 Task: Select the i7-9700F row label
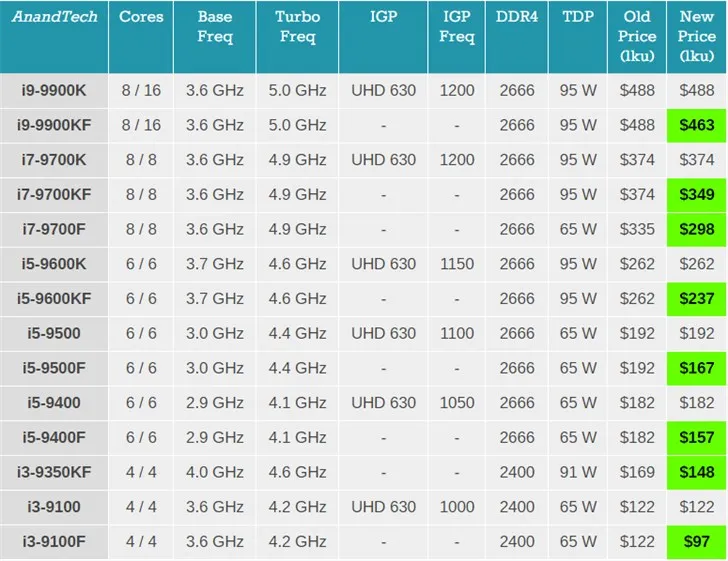point(54,229)
